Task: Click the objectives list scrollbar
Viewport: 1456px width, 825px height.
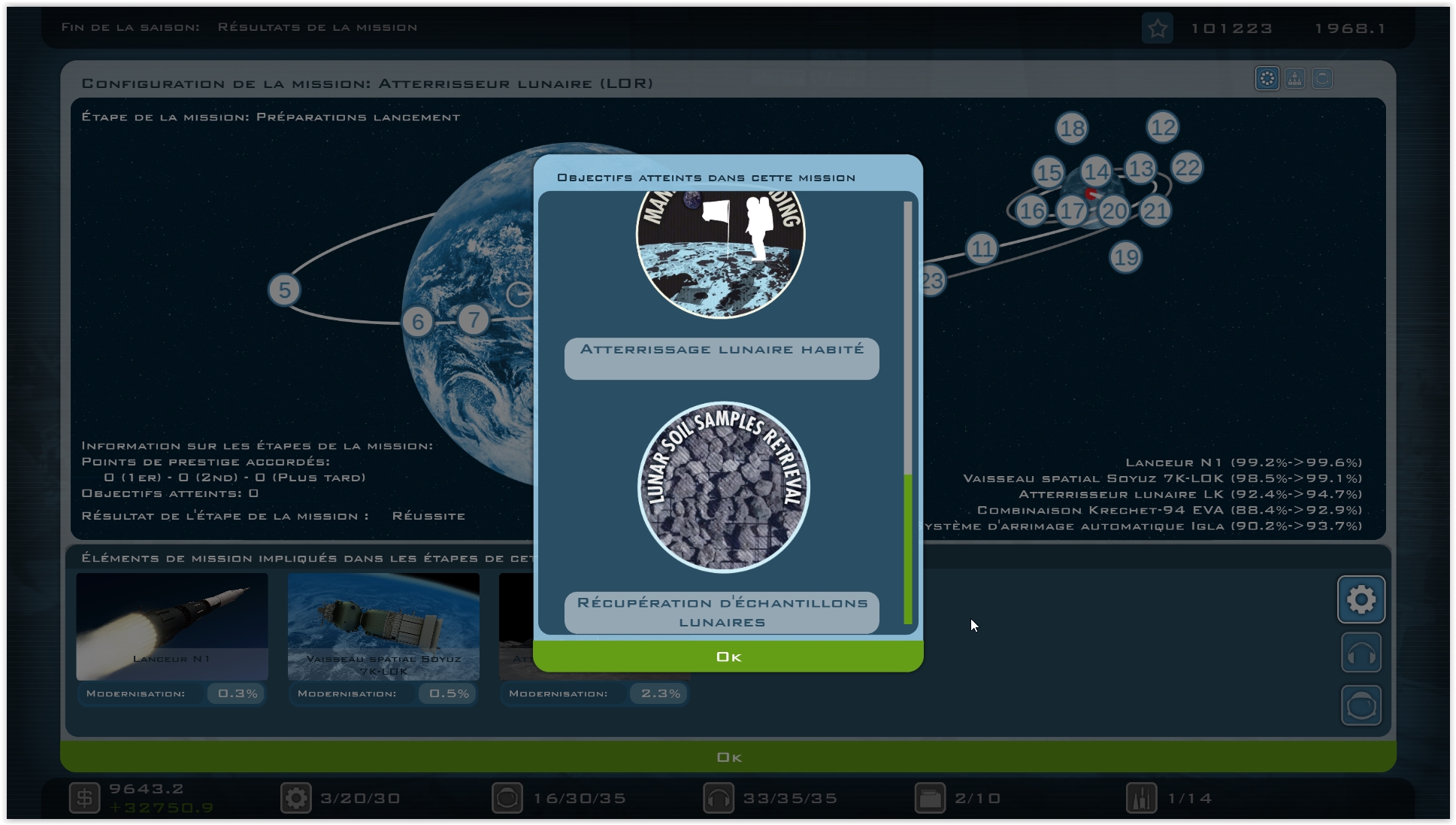Action: coord(907,548)
